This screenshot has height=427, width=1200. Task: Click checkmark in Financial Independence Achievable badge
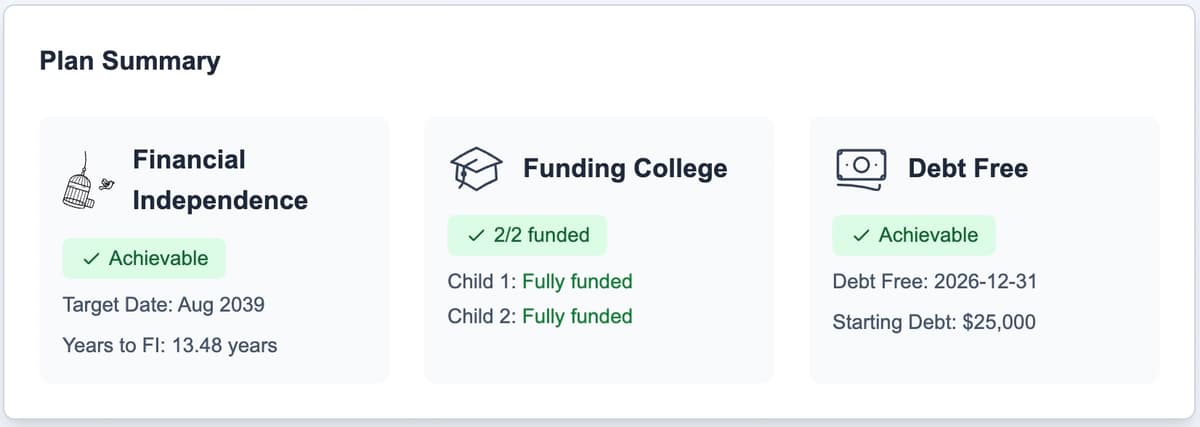point(91,259)
